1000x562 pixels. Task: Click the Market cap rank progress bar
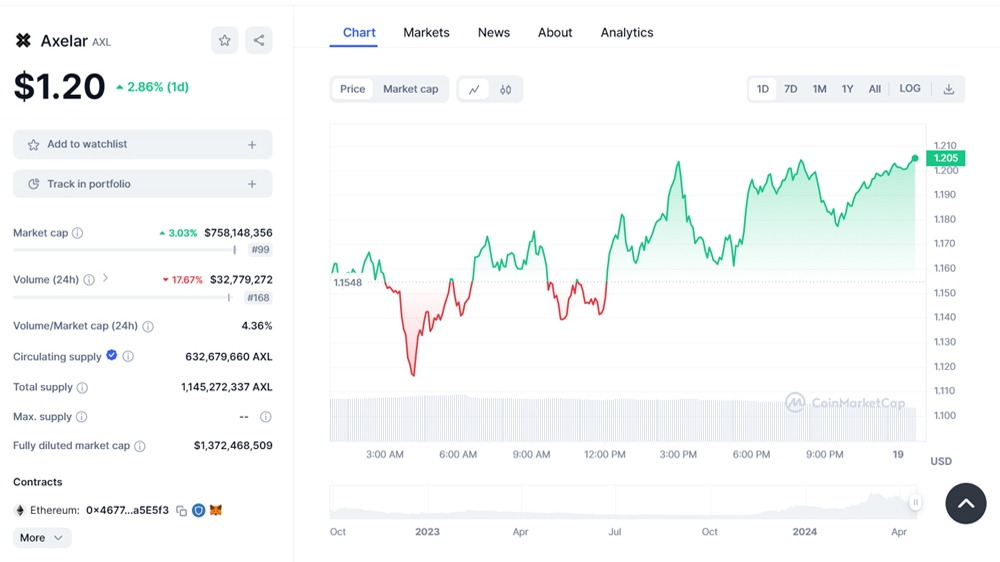pos(125,250)
